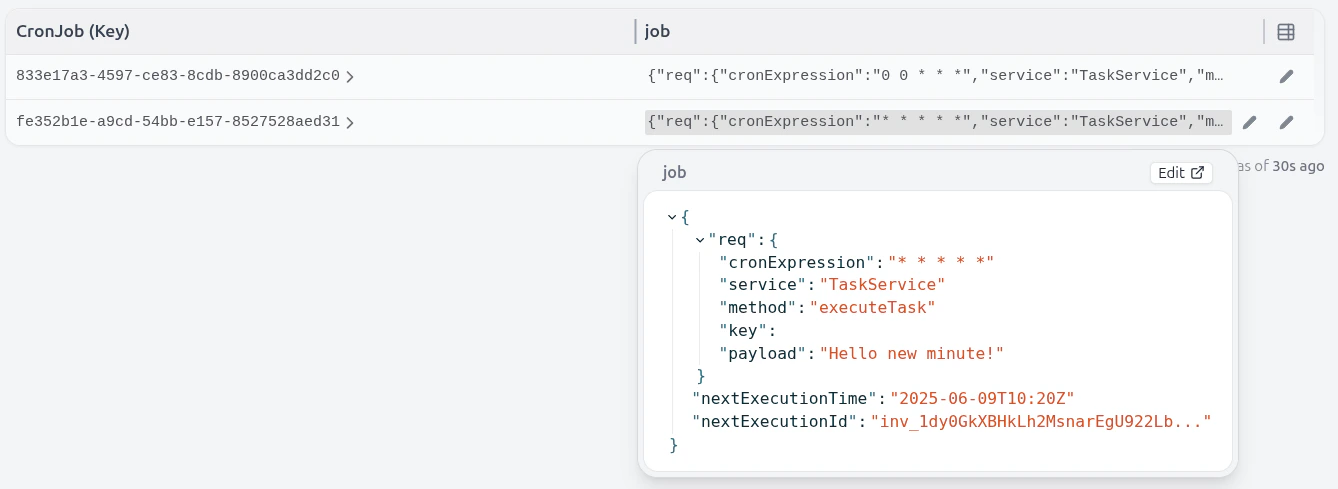Click the "TaskService" value in popup

881,285
